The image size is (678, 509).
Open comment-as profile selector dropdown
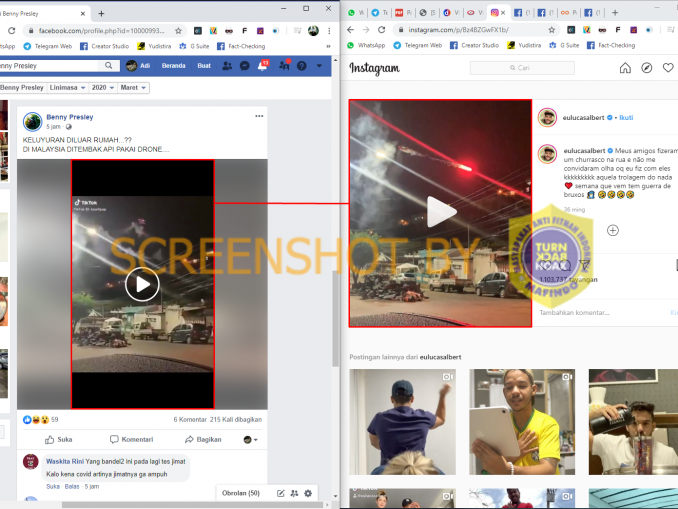pos(250,440)
